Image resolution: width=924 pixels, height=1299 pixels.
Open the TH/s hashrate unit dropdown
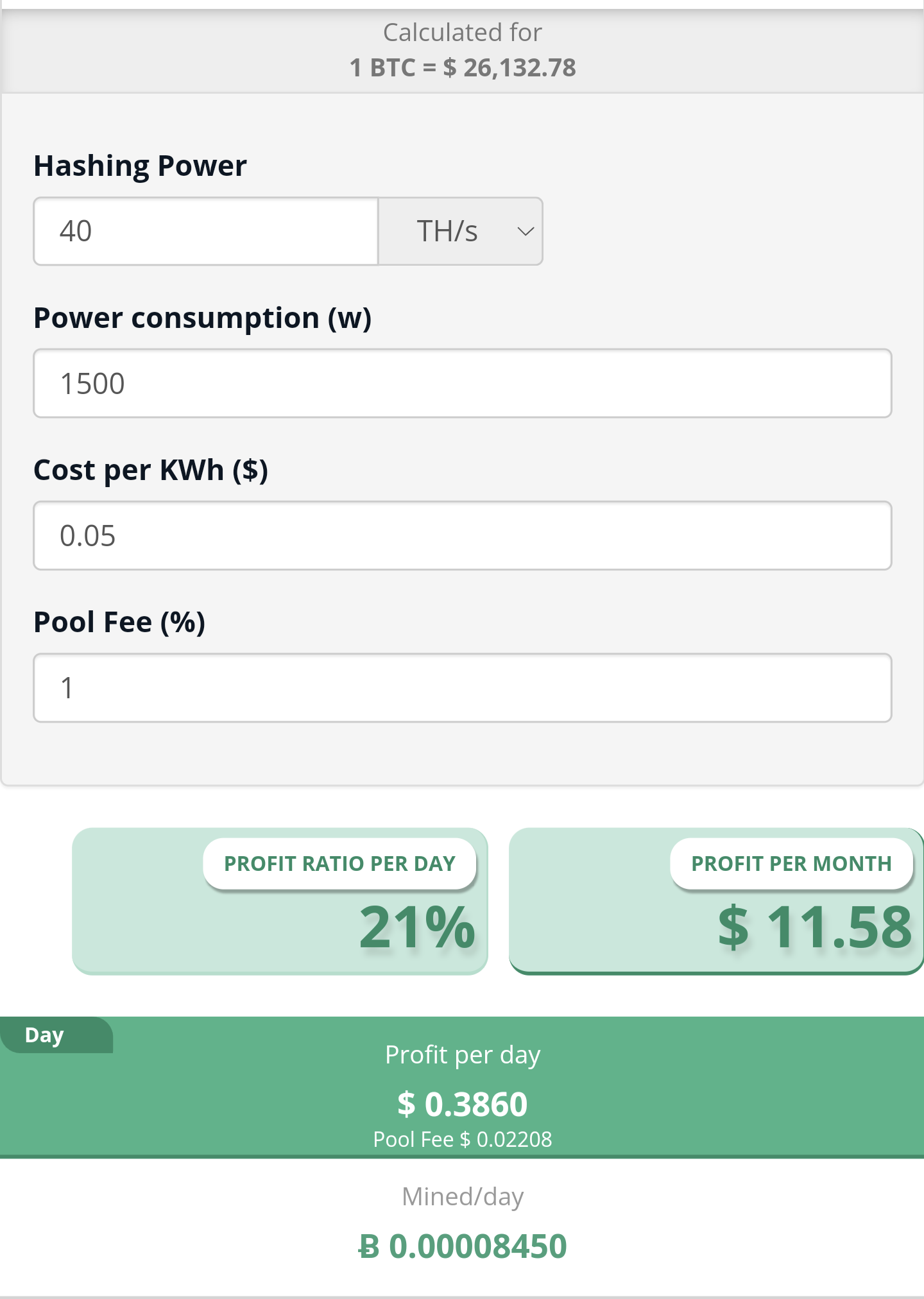pos(461,231)
